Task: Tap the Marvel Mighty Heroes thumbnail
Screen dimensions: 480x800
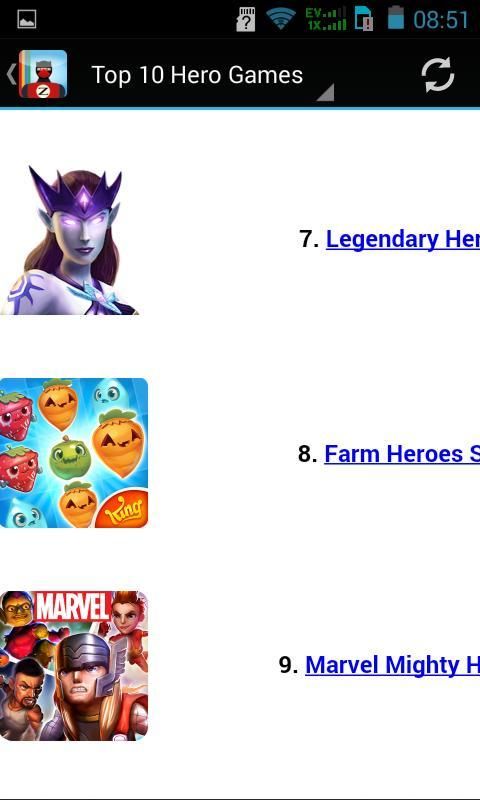Action: (x=74, y=665)
